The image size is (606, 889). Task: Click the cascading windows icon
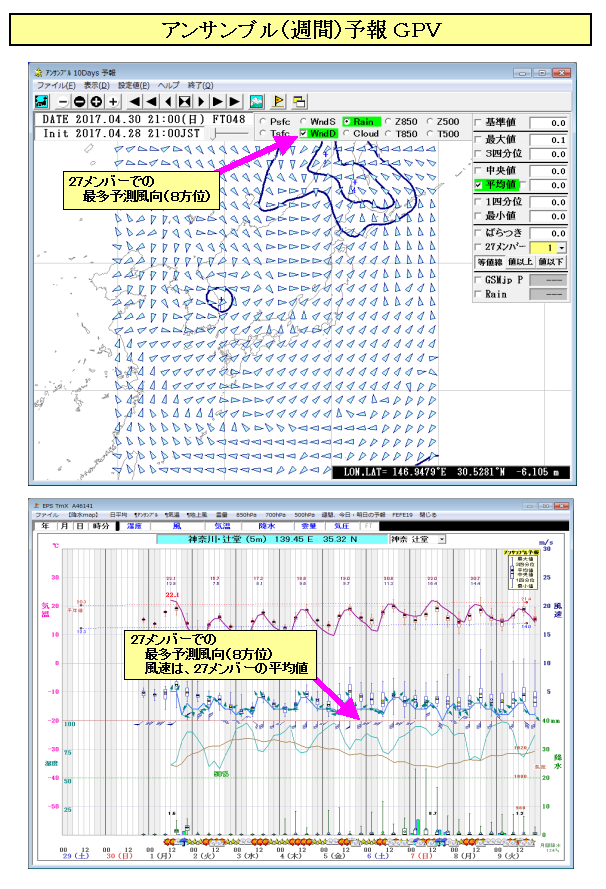pyautogui.click(x=299, y=101)
